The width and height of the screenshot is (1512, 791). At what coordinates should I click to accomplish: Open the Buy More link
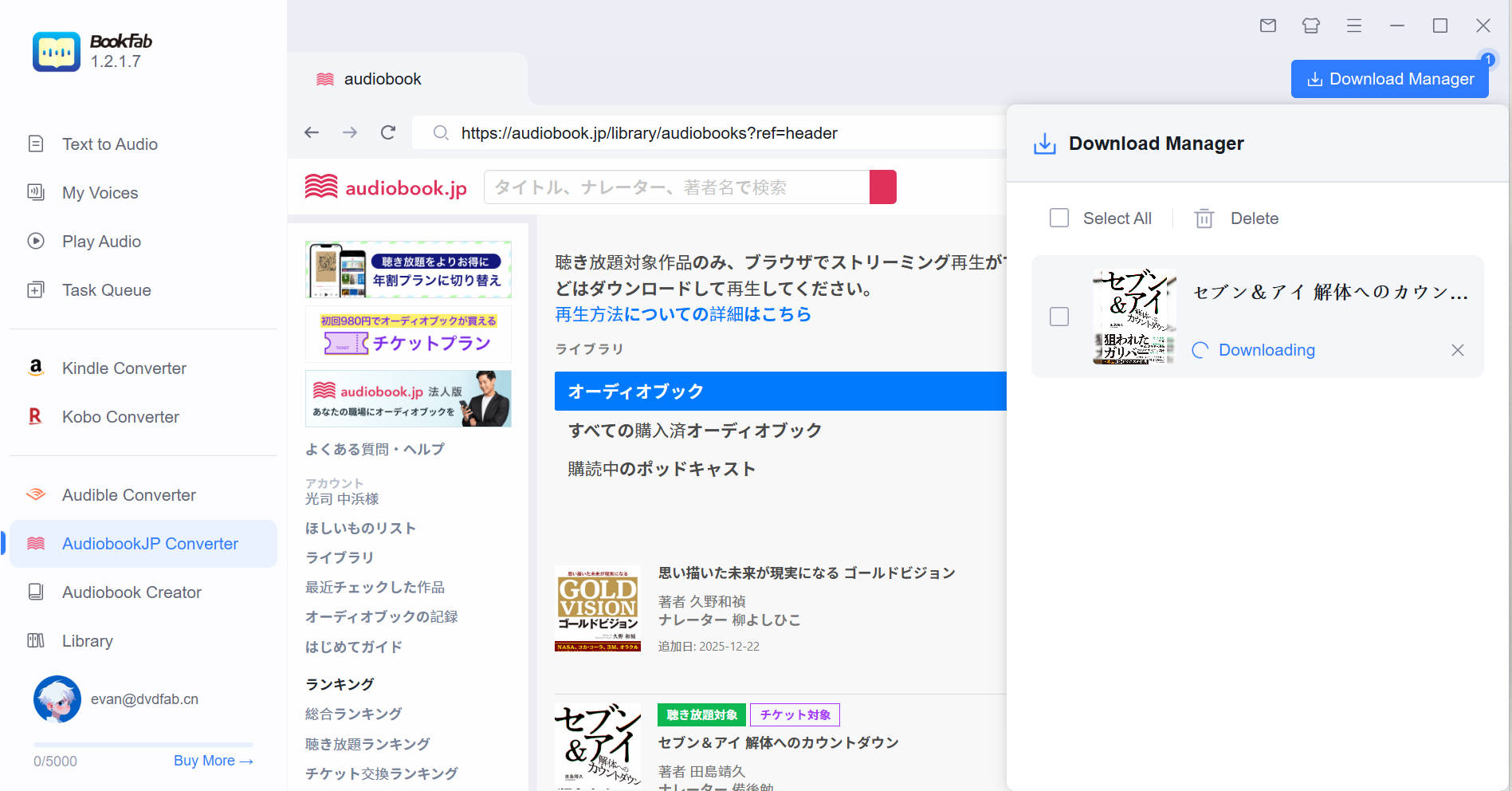click(x=212, y=760)
